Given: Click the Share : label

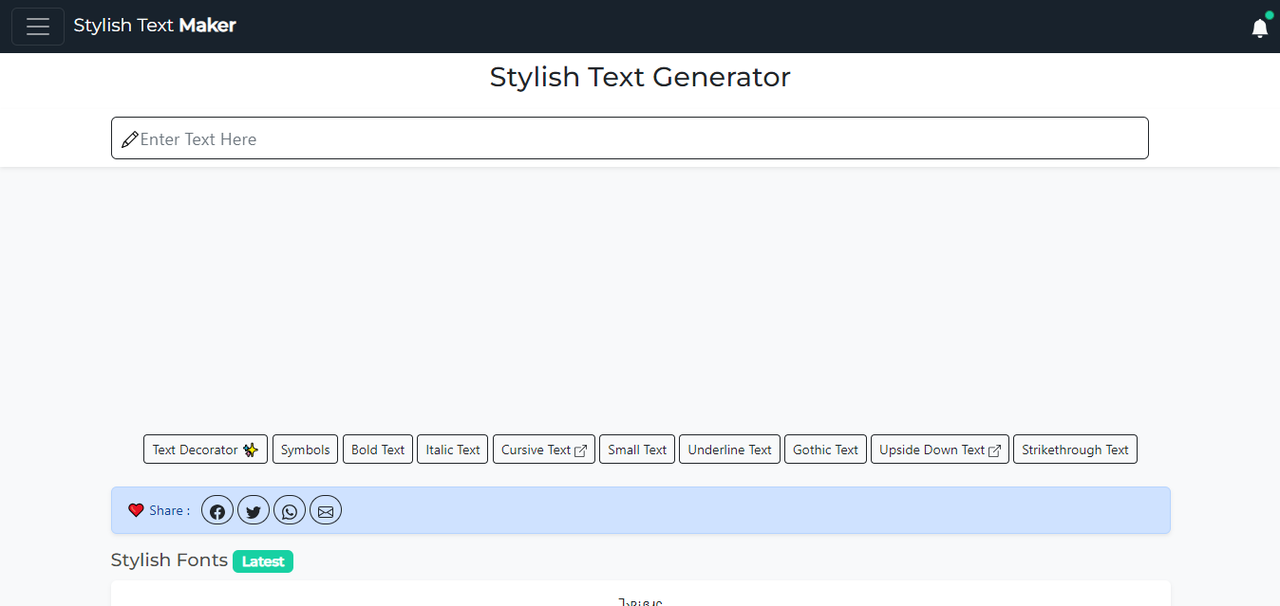Looking at the screenshot, I should tap(169, 510).
